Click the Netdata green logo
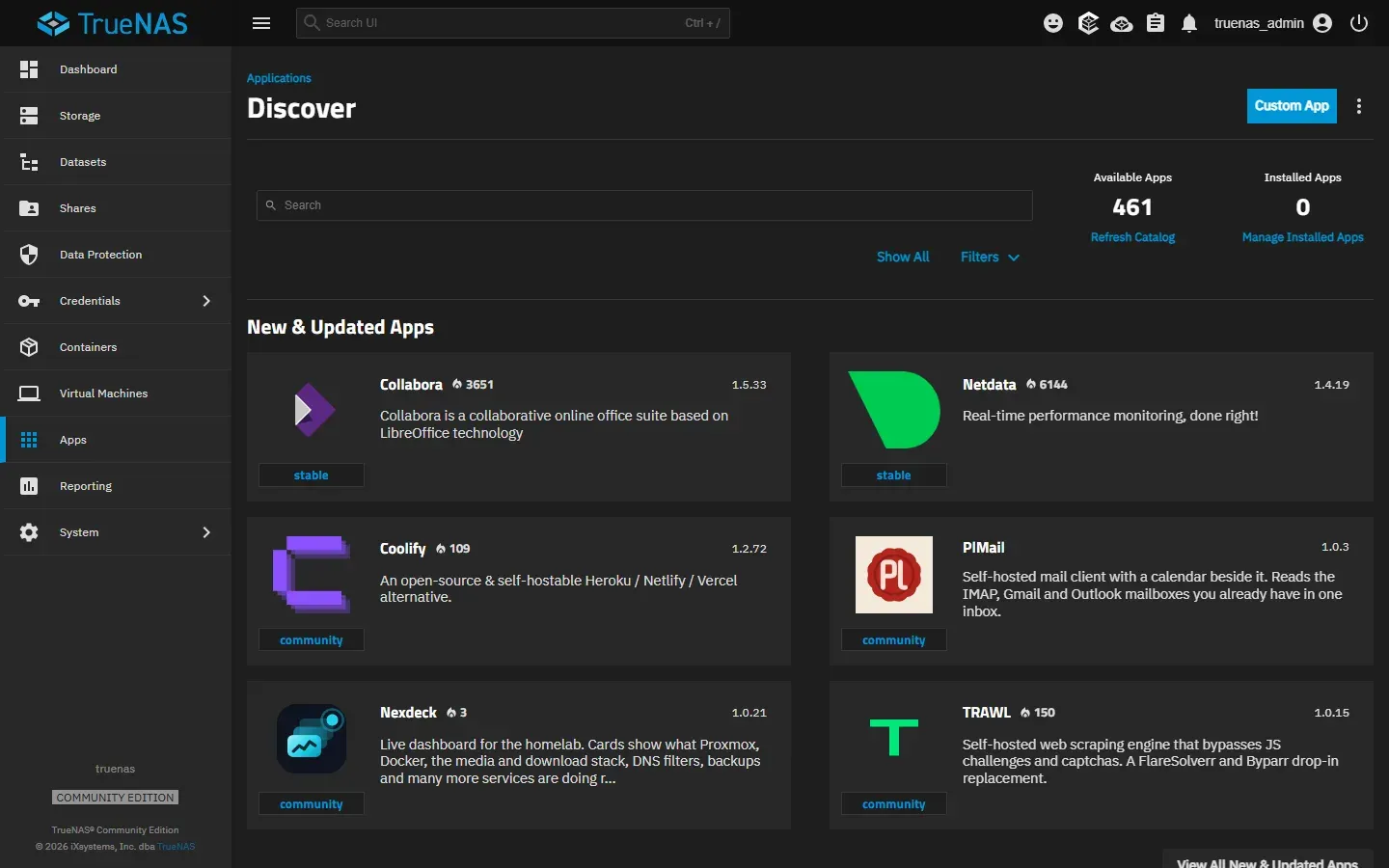The height and width of the screenshot is (868, 1389). pyautogui.click(x=894, y=410)
